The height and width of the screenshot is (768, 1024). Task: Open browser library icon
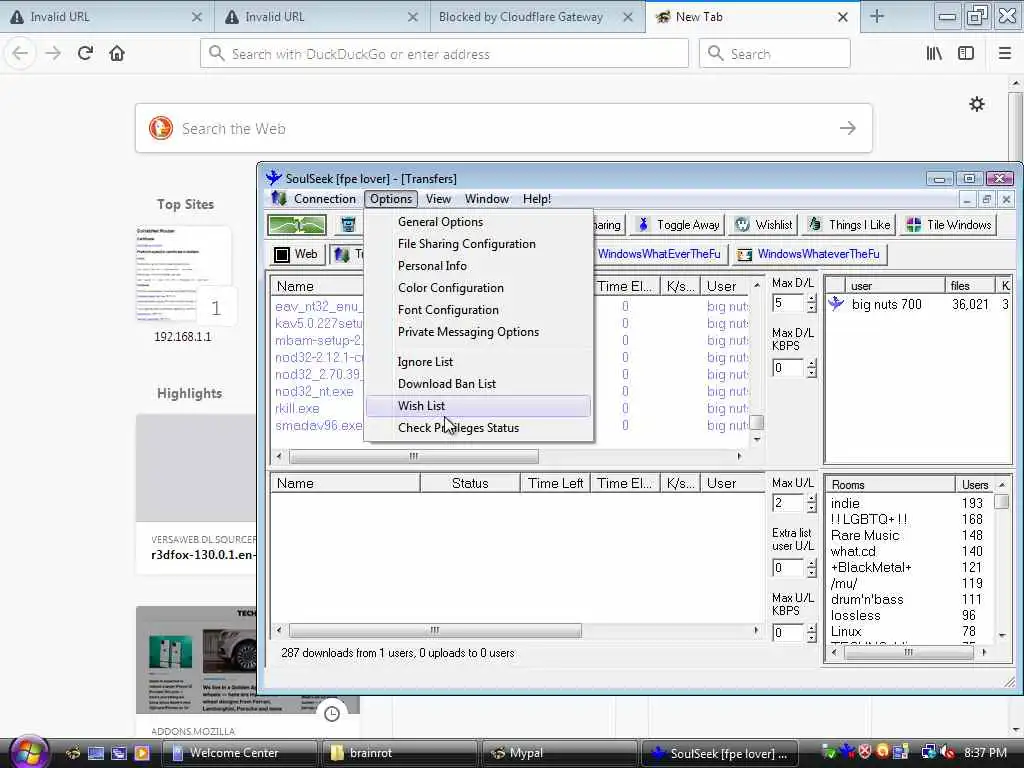[x=934, y=54]
